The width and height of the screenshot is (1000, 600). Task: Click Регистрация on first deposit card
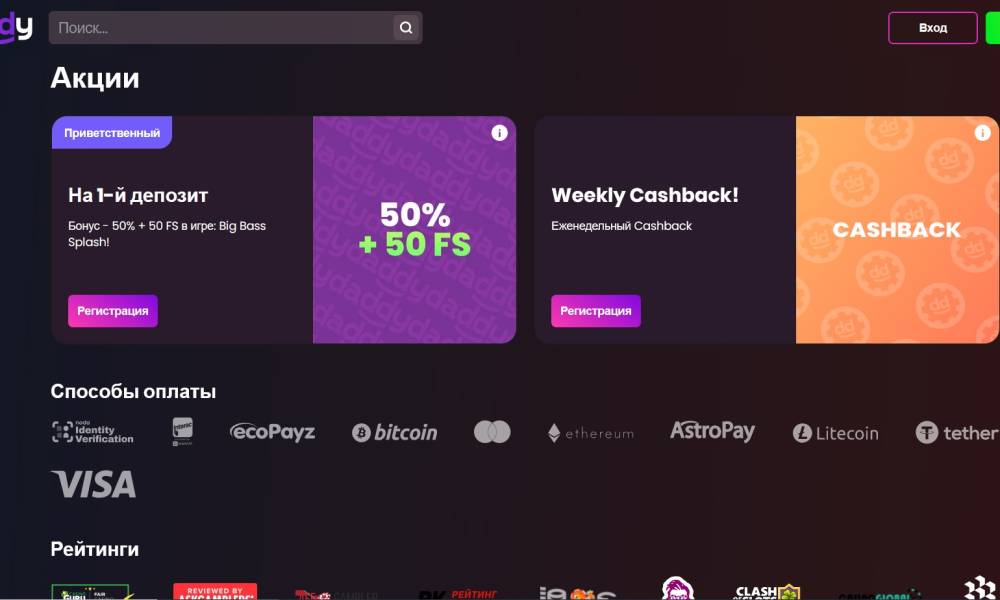pyautogui.click(x=113, y=311)
